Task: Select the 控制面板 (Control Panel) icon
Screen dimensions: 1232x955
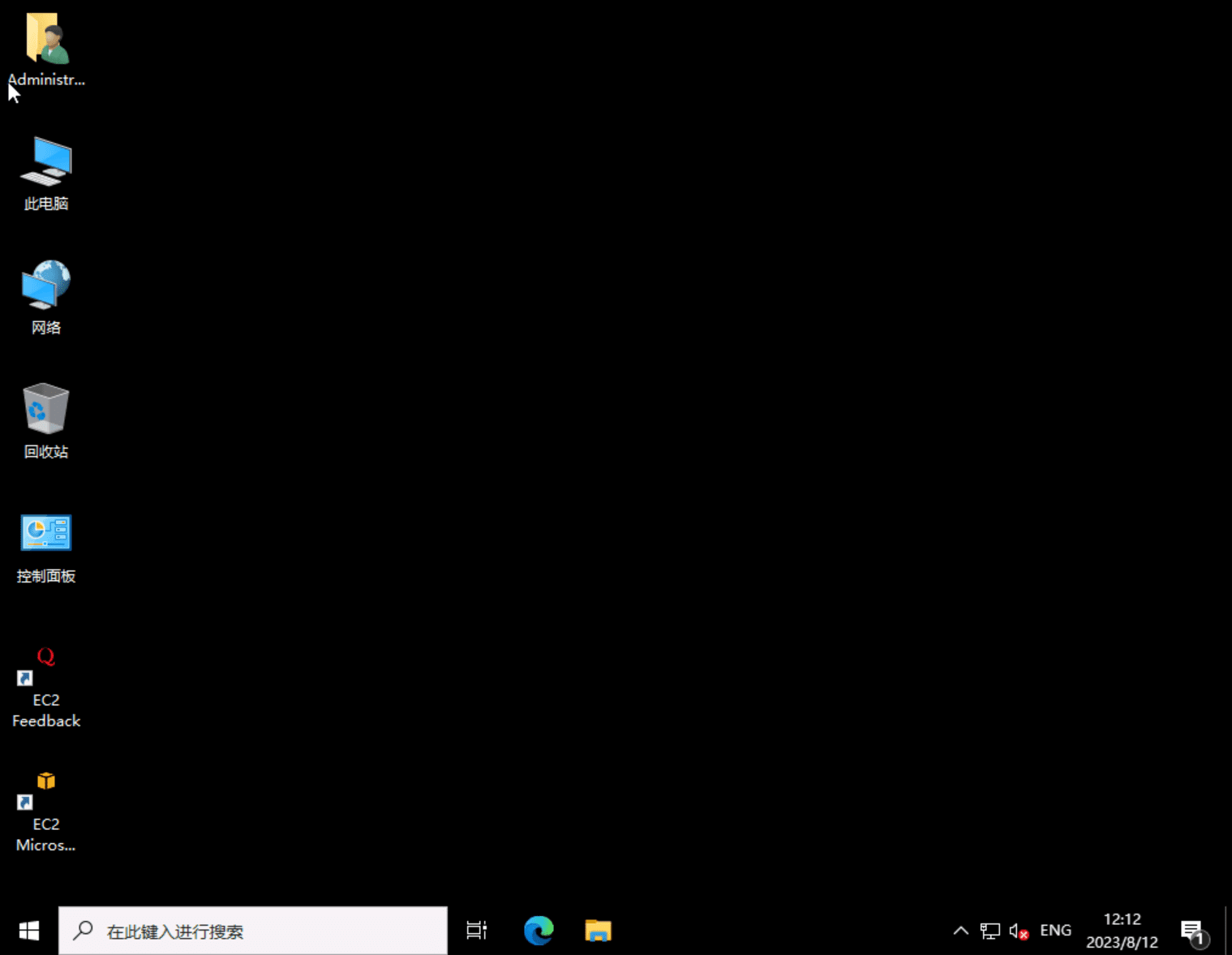Action: 46,534
